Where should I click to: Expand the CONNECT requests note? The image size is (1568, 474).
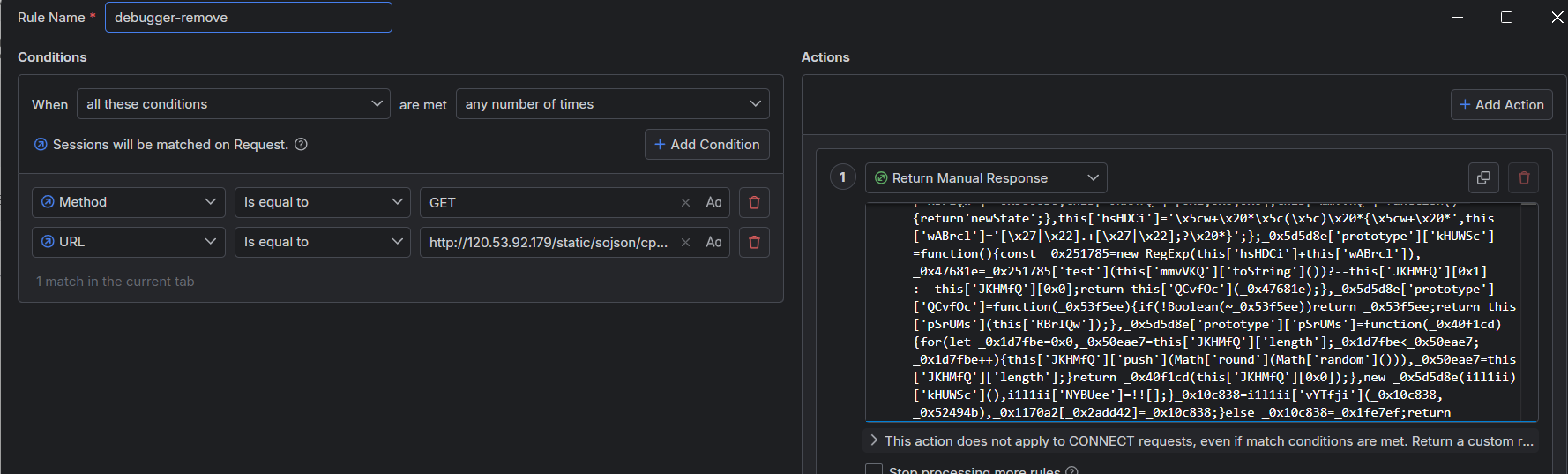point(874,440)
